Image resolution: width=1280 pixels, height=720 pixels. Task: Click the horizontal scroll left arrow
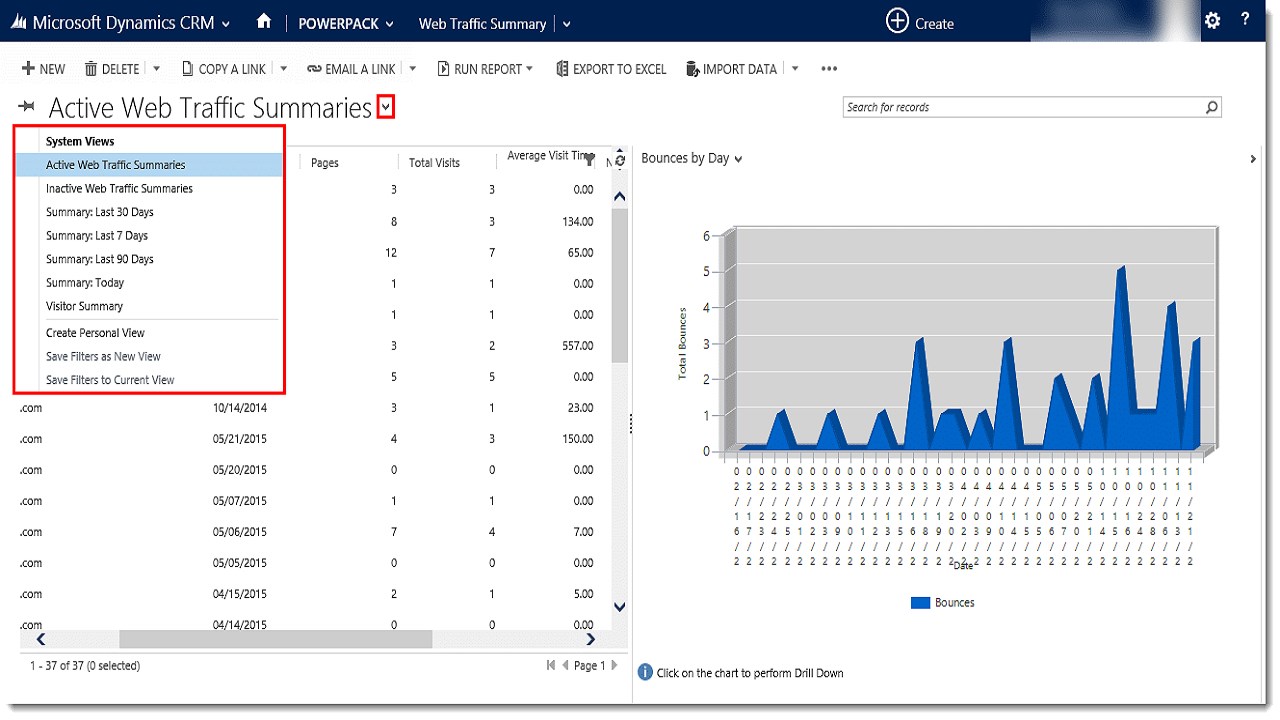pyautogui.click(x=41, y=639)
